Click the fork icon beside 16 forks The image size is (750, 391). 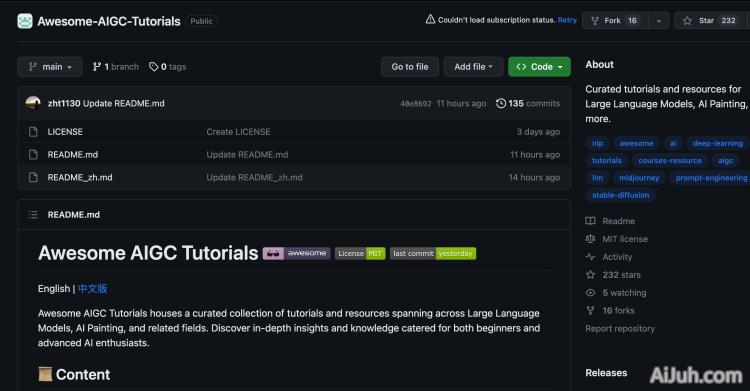click(x=591, y=310)
